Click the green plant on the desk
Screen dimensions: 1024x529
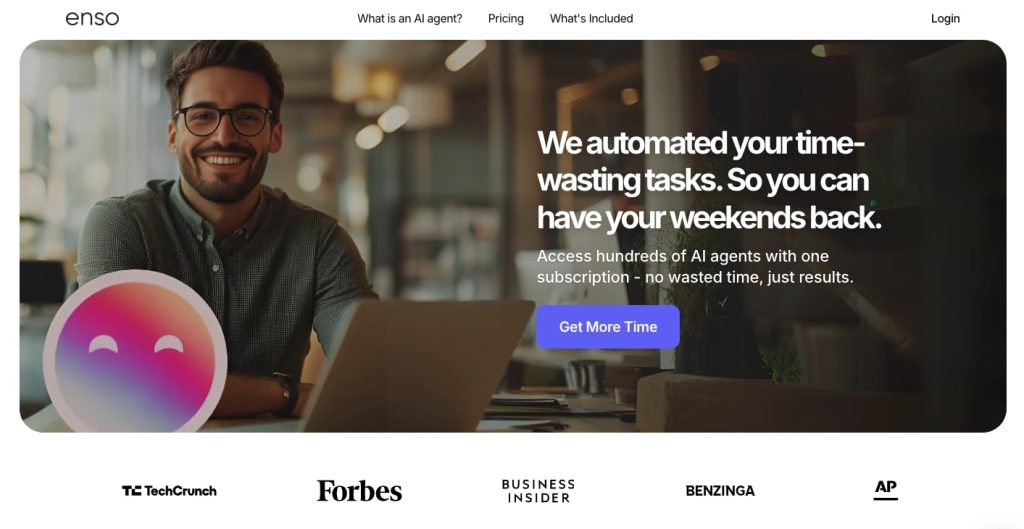click(x=781, y=361)
